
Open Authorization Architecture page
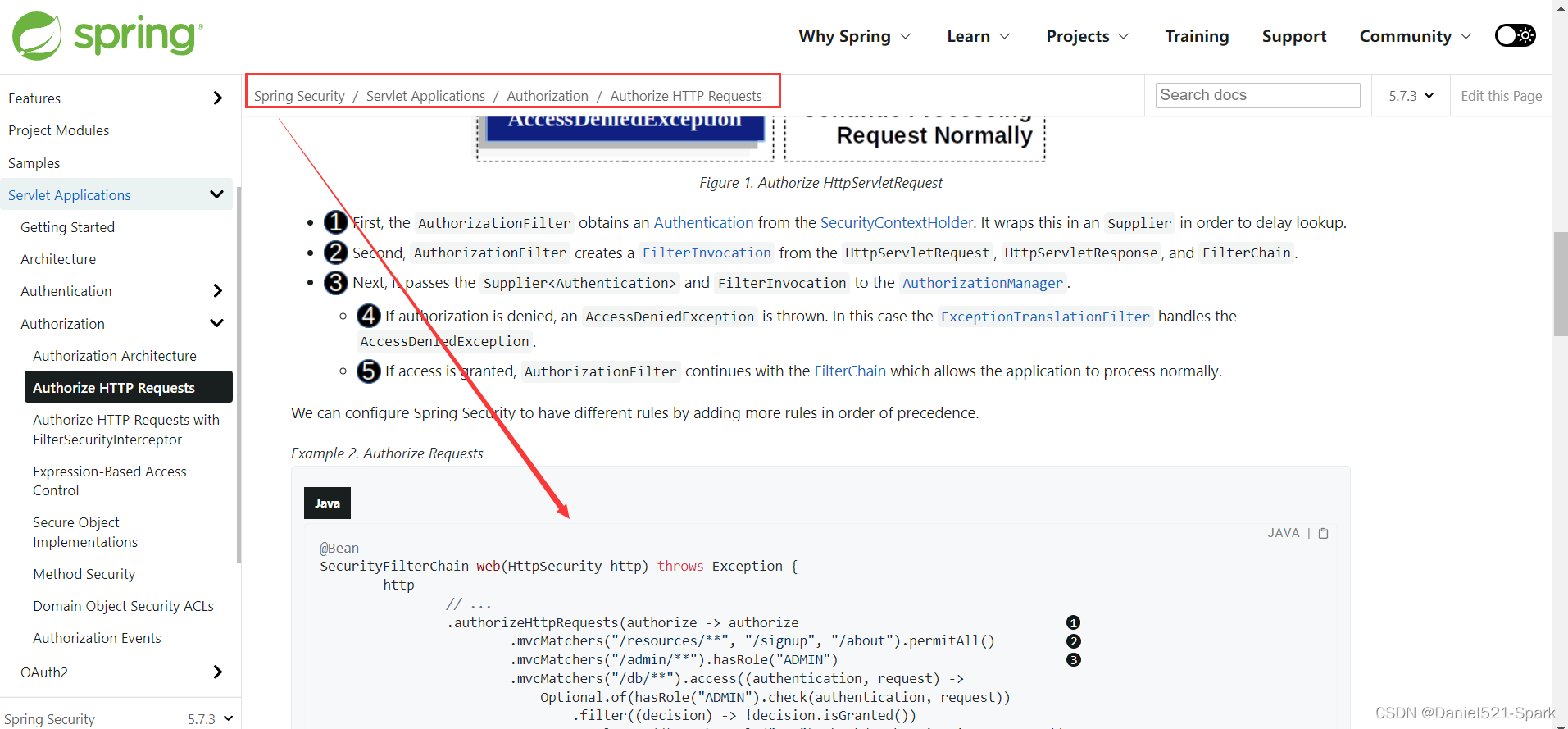(x=115, y=356)
